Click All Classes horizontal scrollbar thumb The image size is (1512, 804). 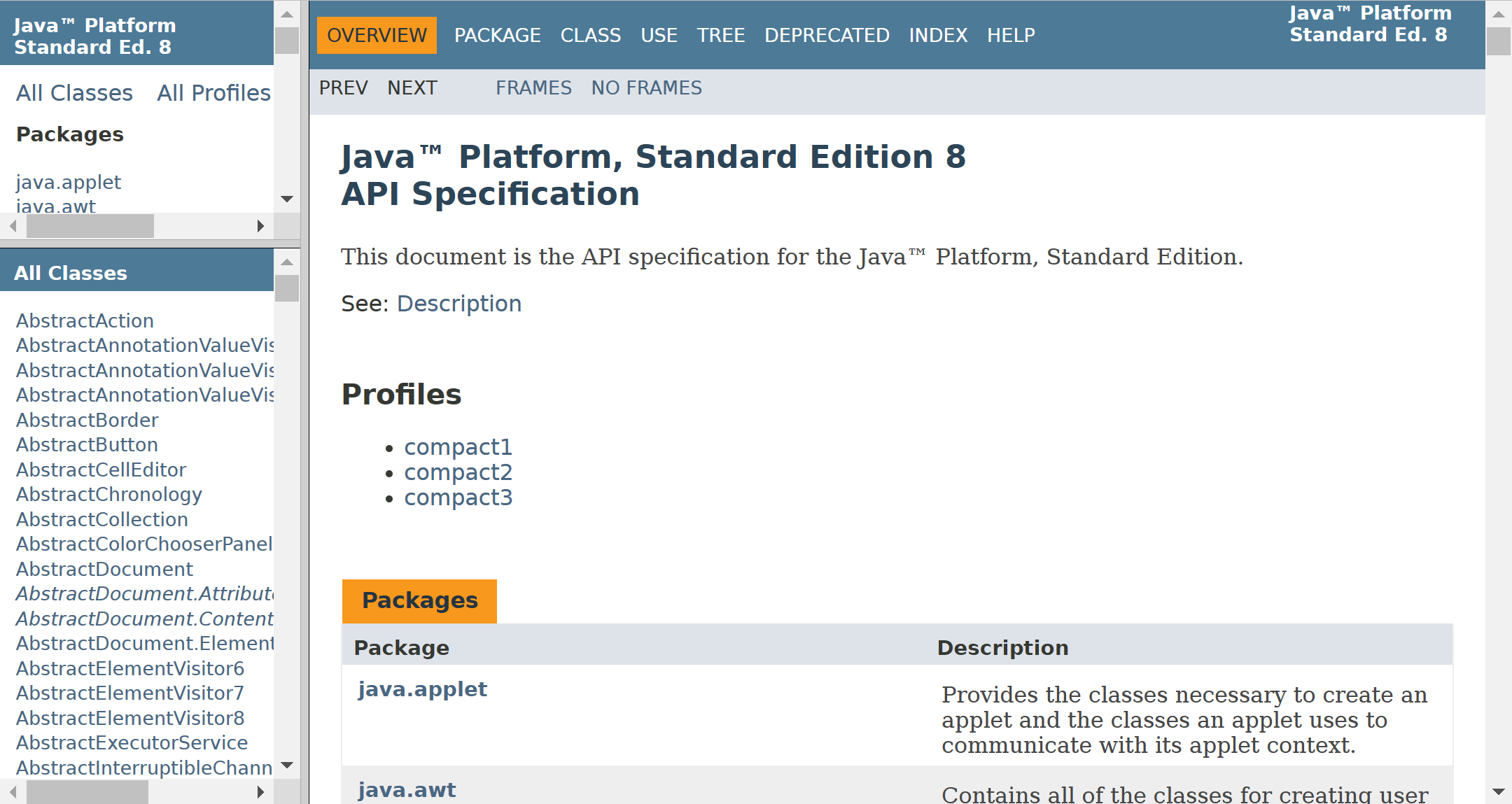click(87, 792)
